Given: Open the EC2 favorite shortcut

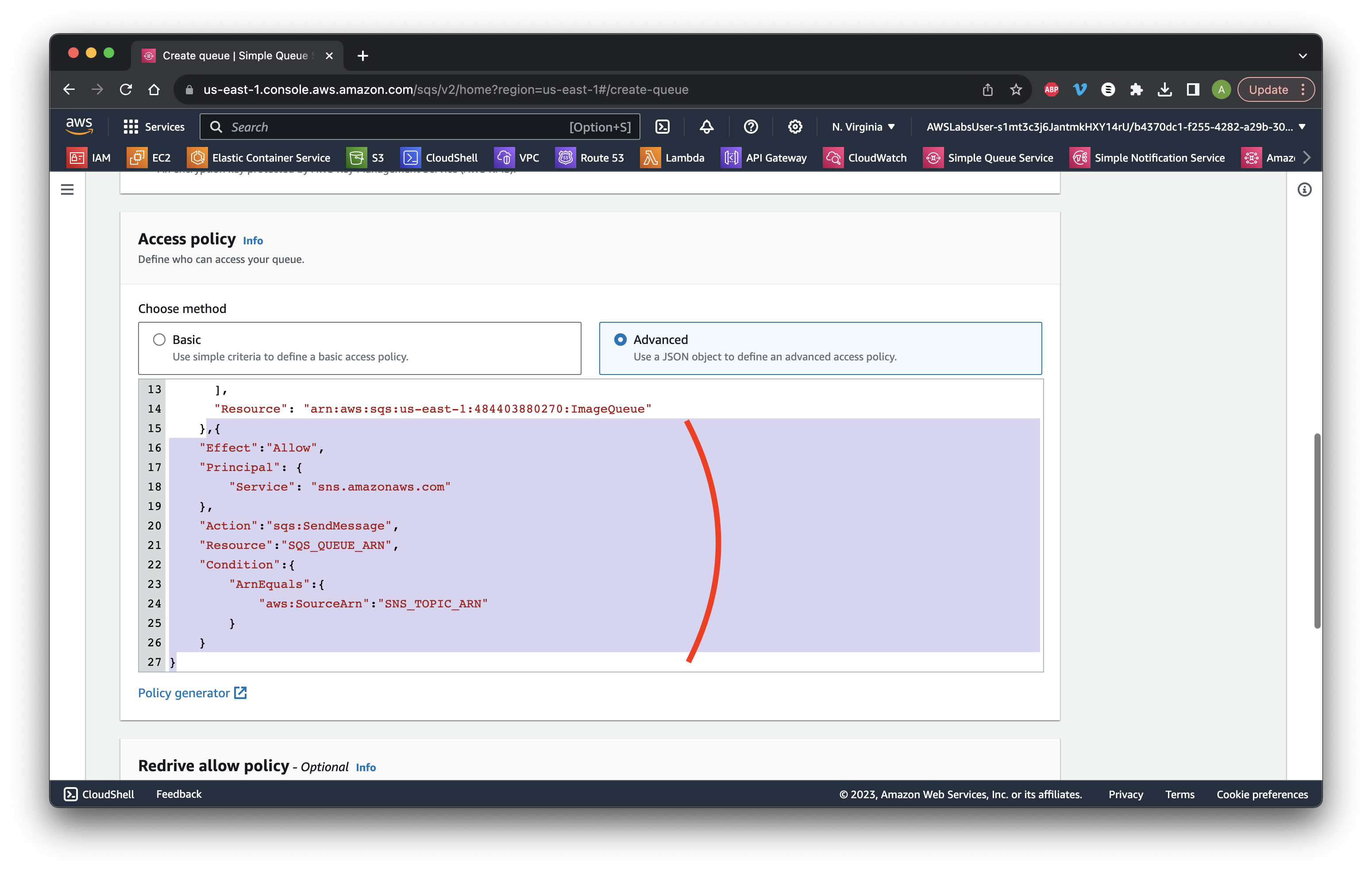Looking at the screenshot, I should tap(149, 157).
